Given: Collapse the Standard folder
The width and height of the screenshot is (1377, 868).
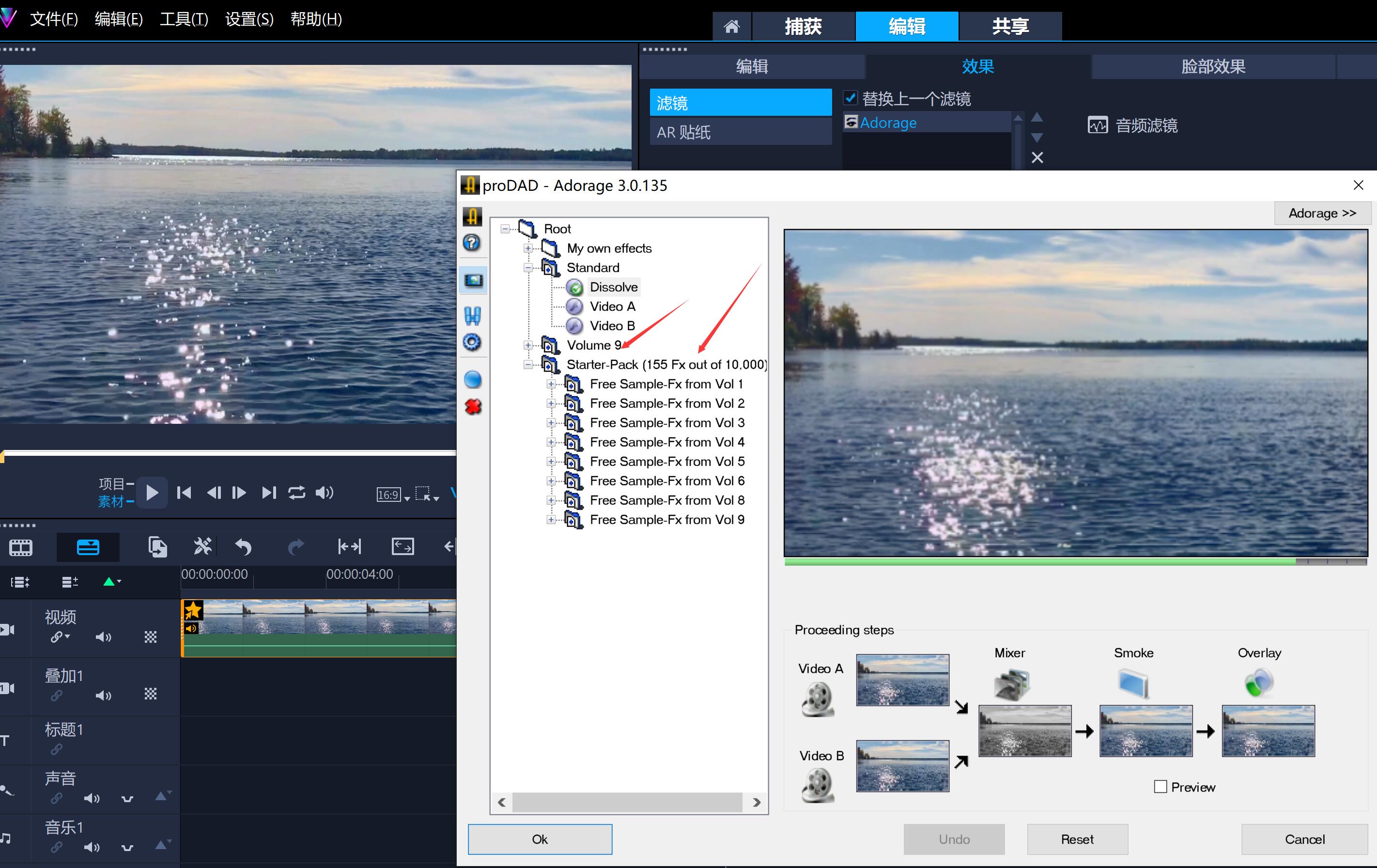Looking at the screenshot, I should [528, 267].
